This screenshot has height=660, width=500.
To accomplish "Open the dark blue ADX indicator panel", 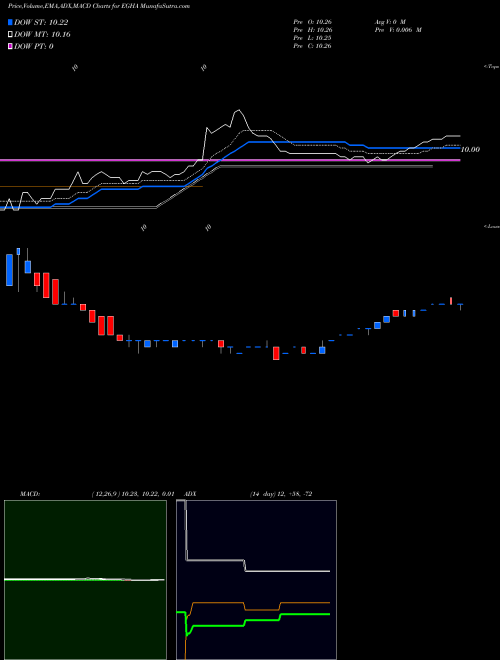I will [257, 580].
